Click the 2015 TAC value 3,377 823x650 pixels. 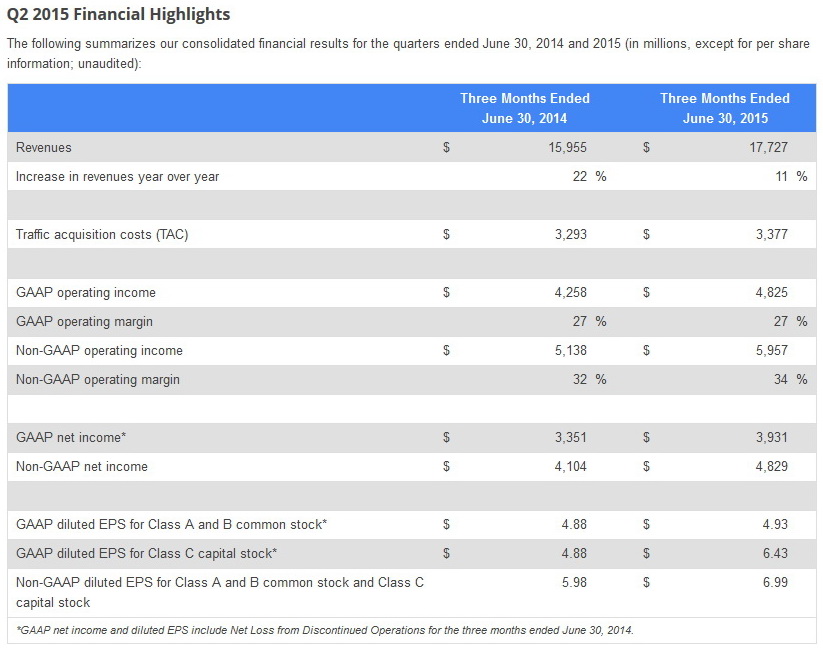pyautogui.click(x=772, y=235)
